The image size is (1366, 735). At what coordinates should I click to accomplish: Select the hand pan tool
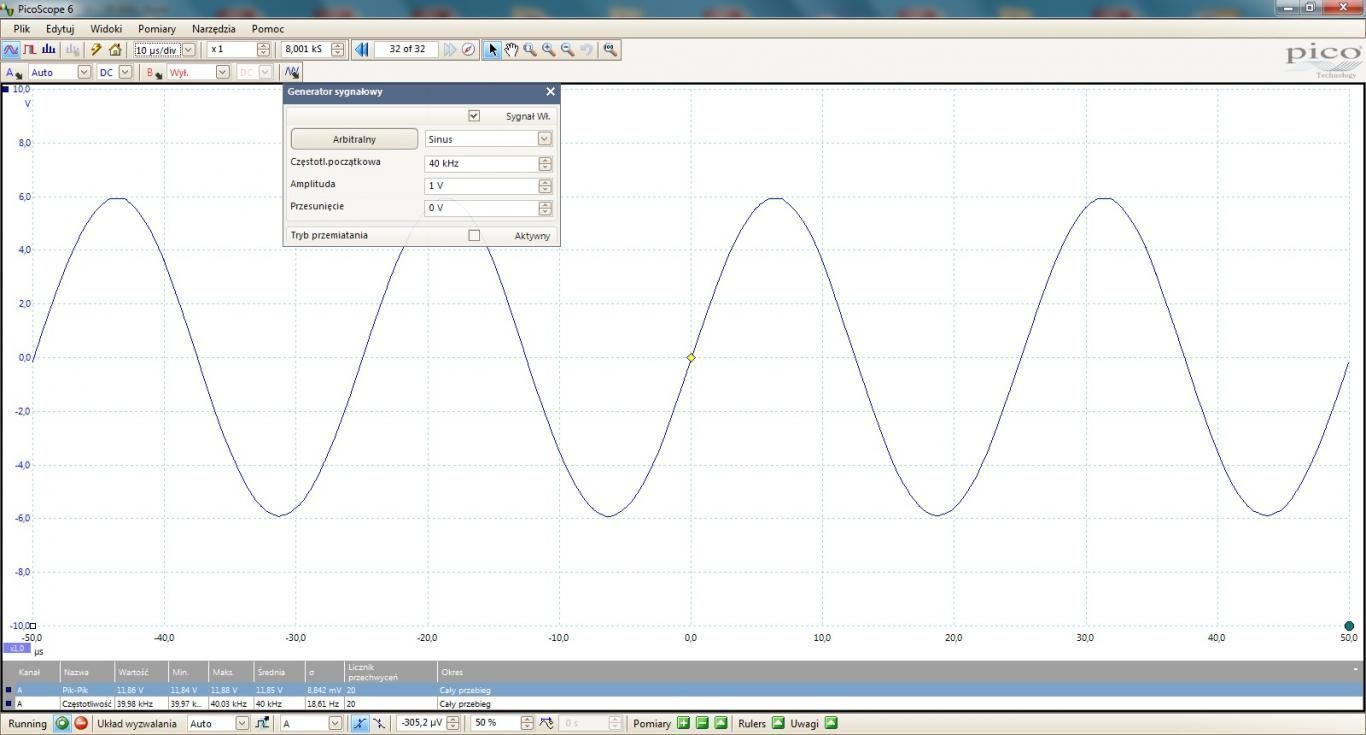click(511, 49)
